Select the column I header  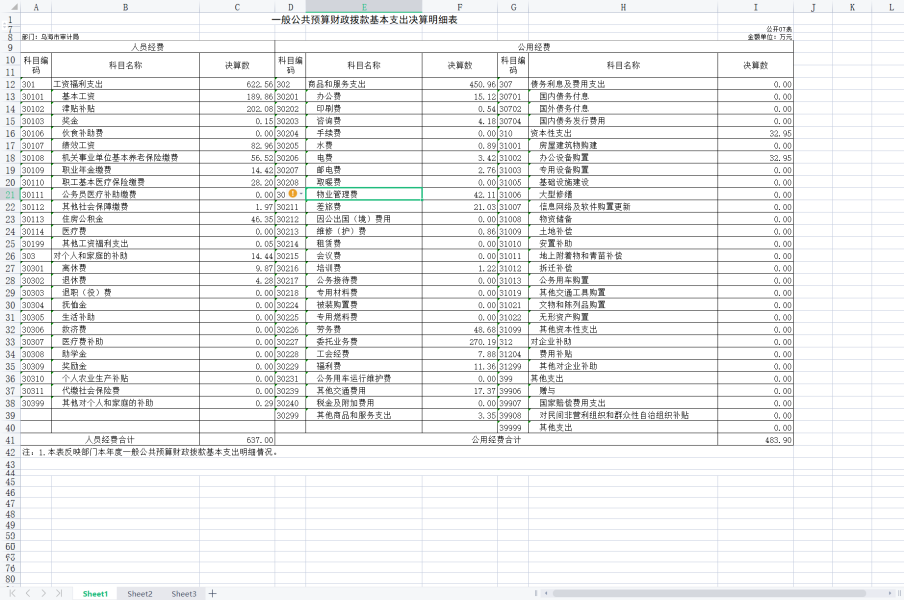point(755,7)
